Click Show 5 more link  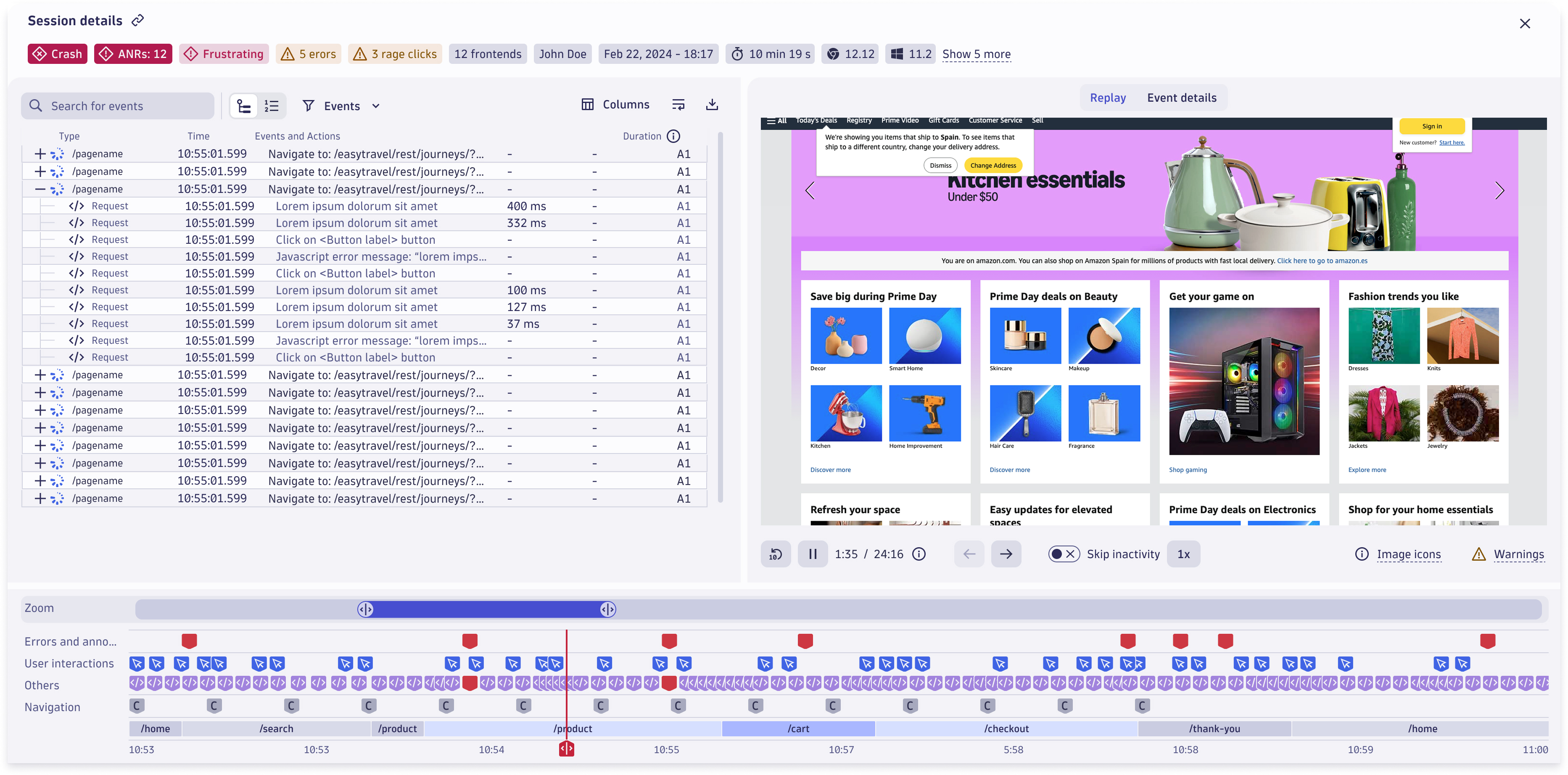click(976, 54)
